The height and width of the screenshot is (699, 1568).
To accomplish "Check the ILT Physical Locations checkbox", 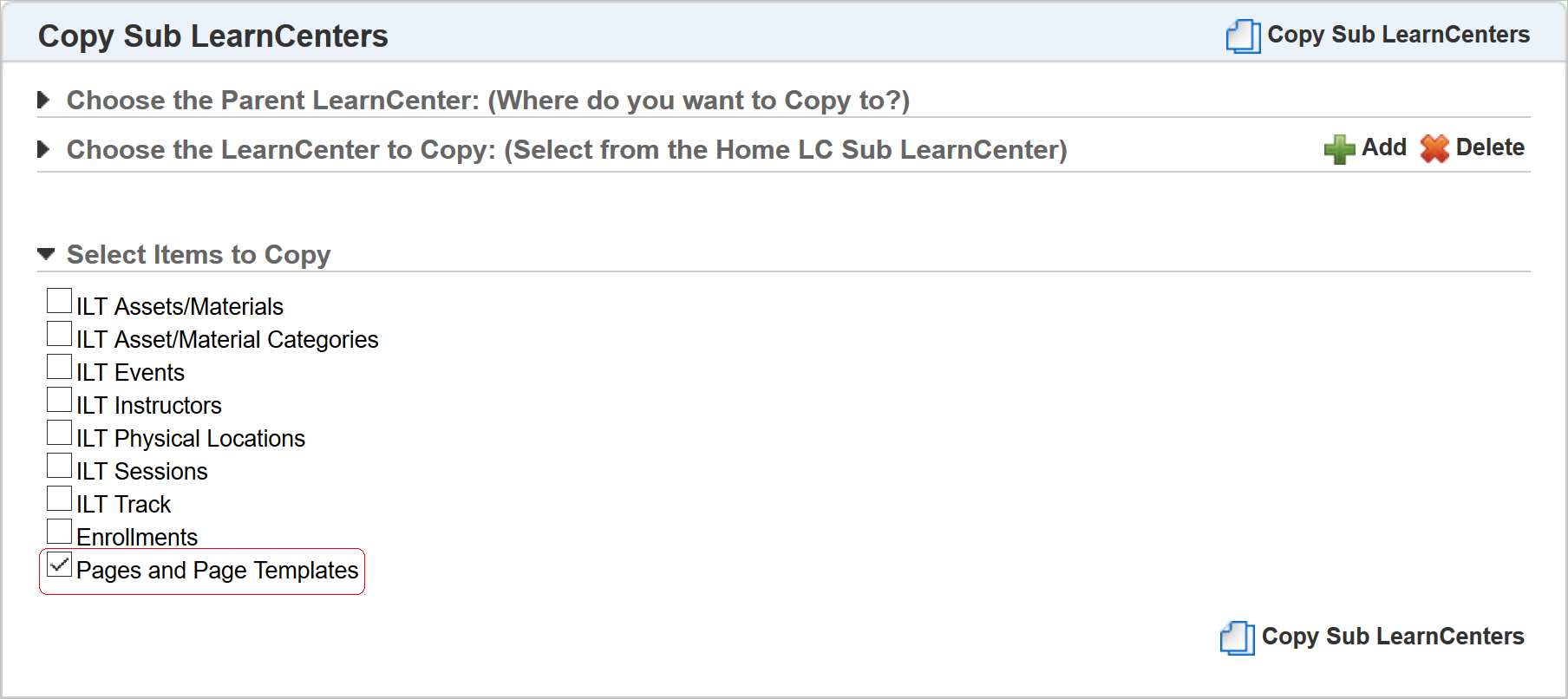I will pyautogui.click(x=60, y=433).
